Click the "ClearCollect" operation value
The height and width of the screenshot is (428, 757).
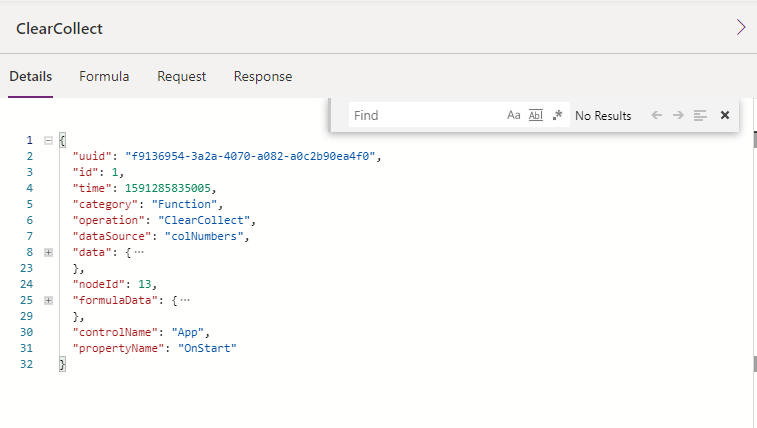(204, 220)
